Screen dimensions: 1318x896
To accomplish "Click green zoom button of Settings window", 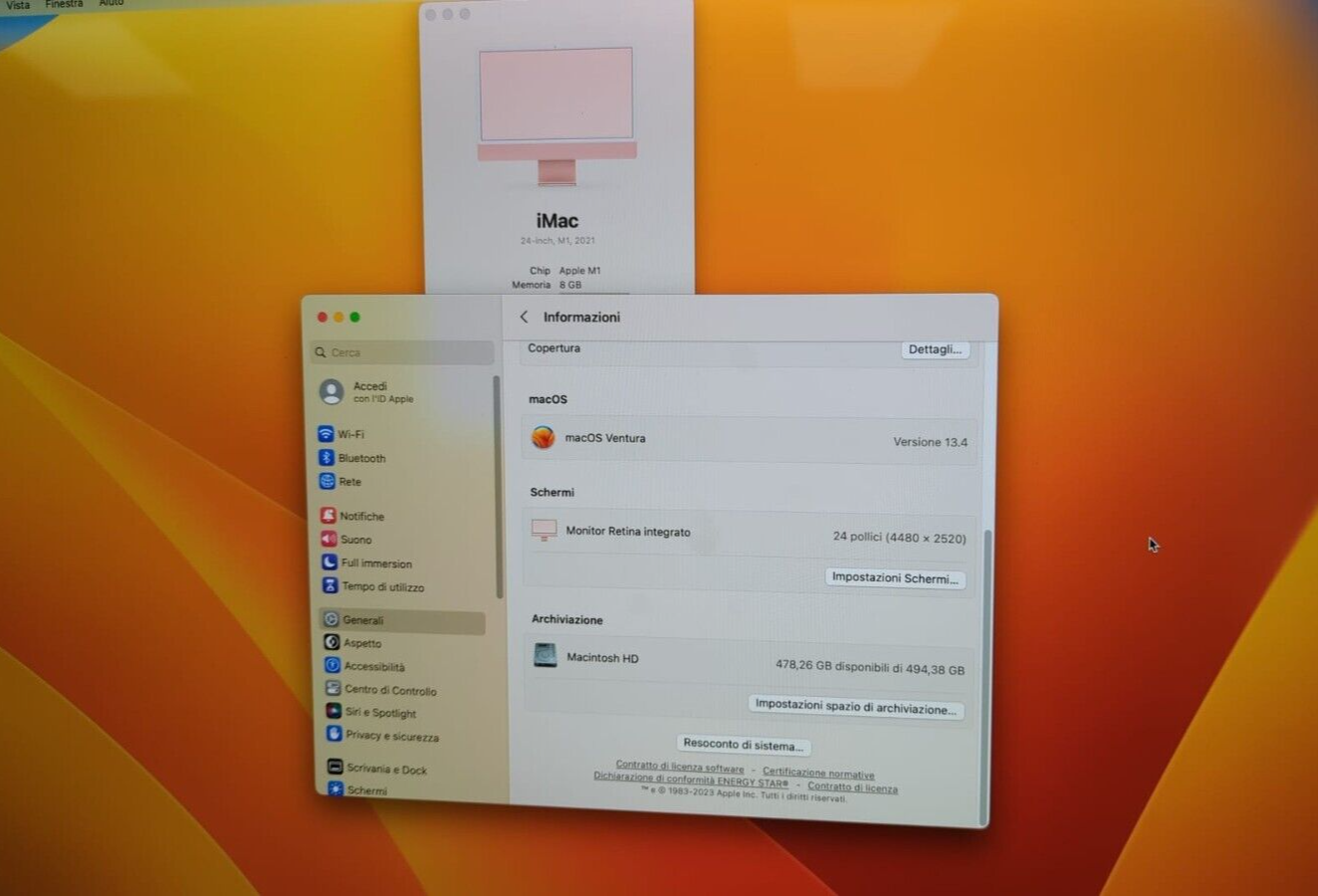I will 354,317.
